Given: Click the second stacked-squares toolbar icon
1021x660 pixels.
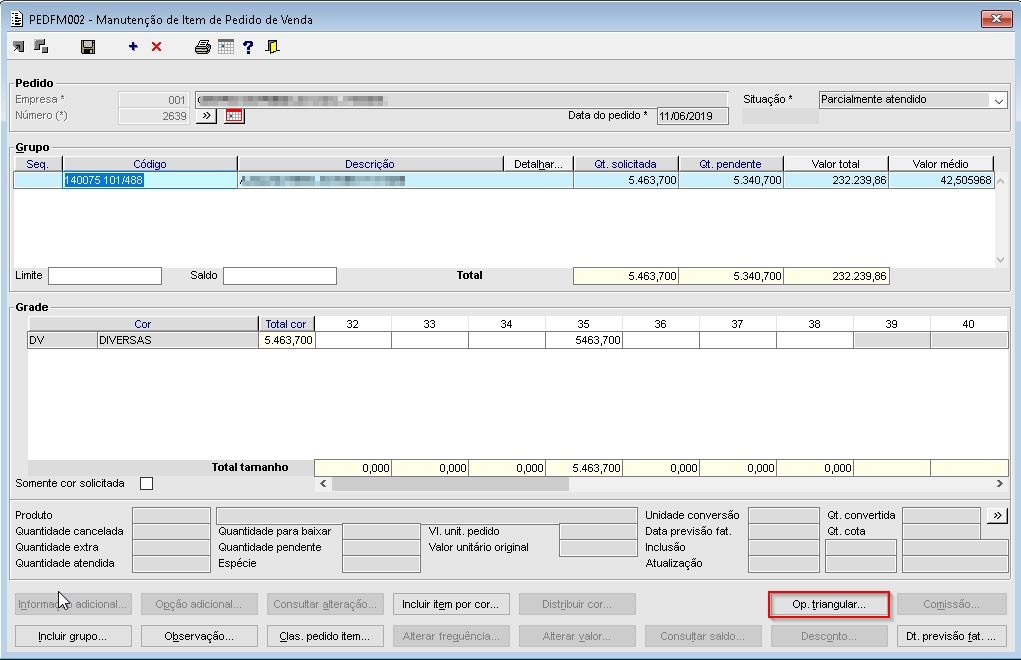Looking at the screenshot, I should click(x=41, y=46).
